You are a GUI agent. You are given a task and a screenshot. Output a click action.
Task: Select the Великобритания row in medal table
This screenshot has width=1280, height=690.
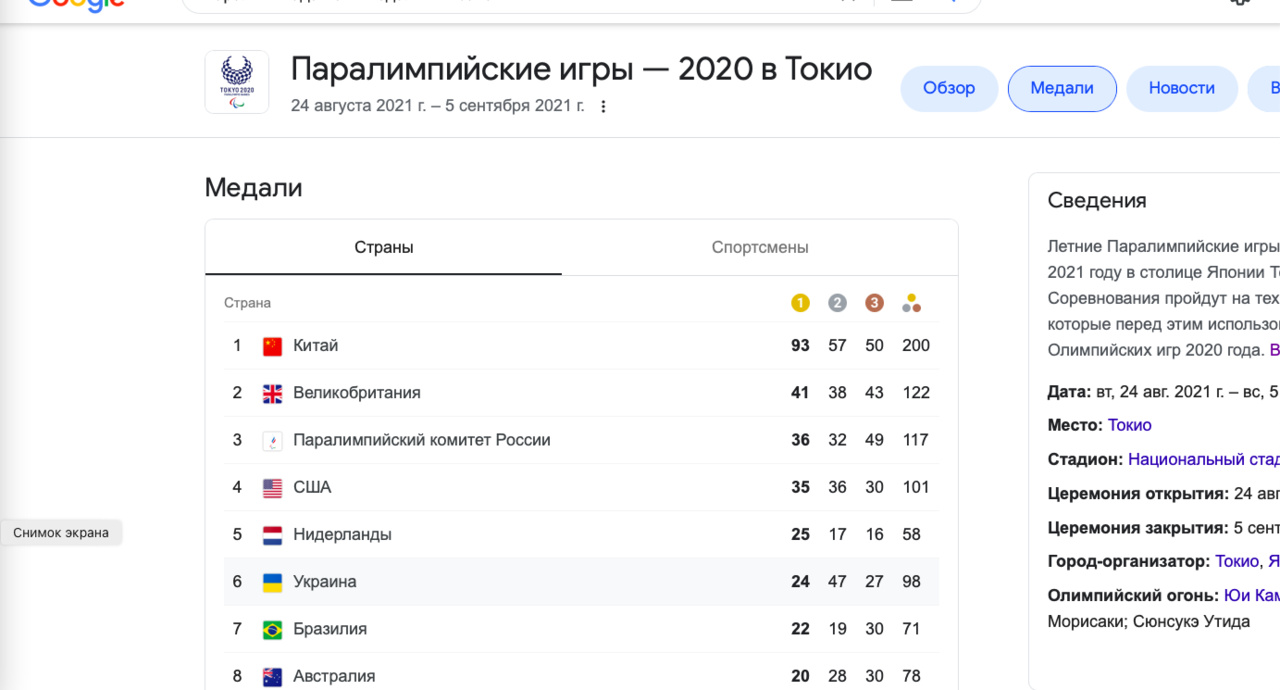pos(581,393)
